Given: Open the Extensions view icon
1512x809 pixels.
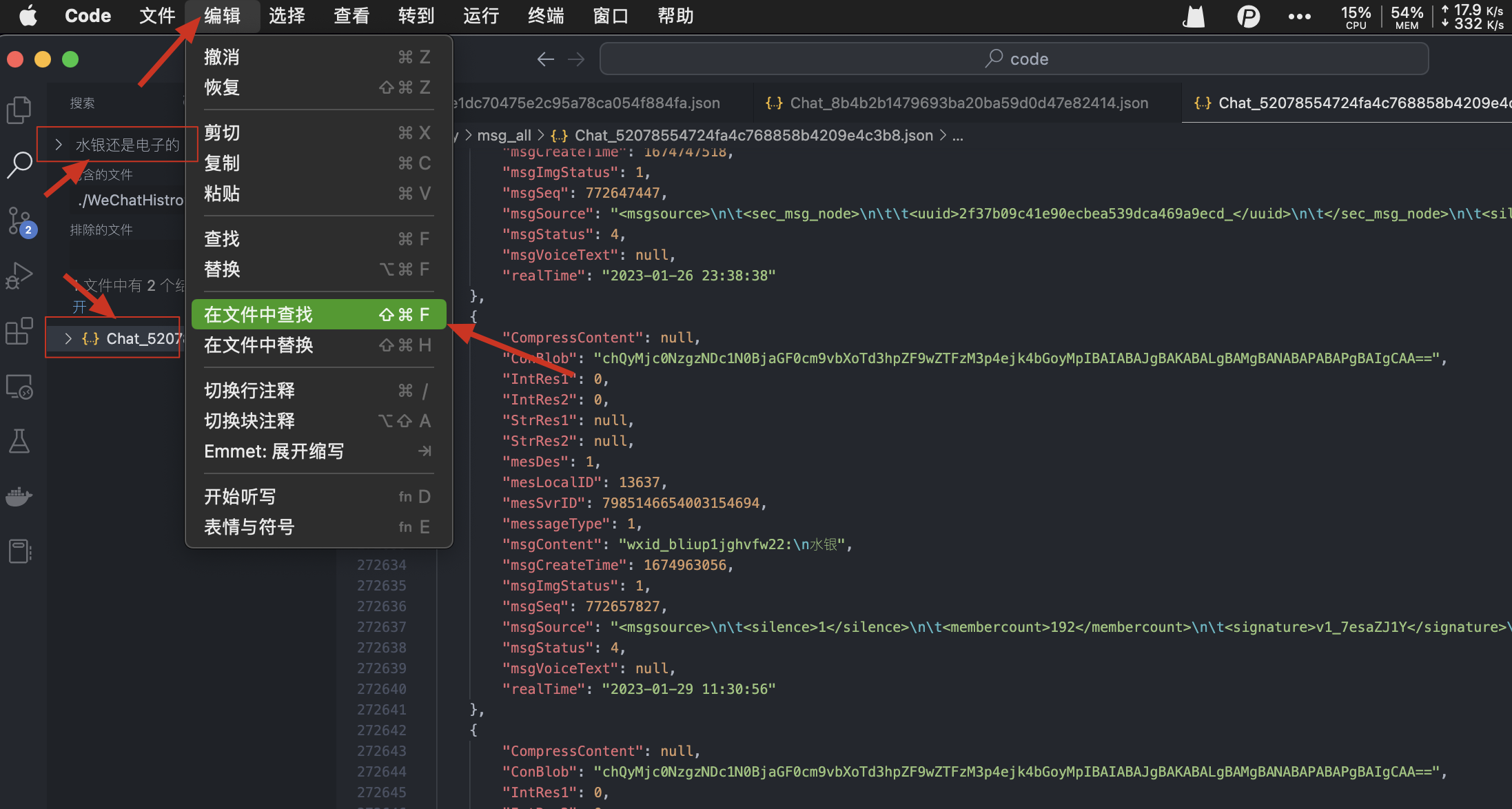Looking at the screenshot, I should coord(19,331).
